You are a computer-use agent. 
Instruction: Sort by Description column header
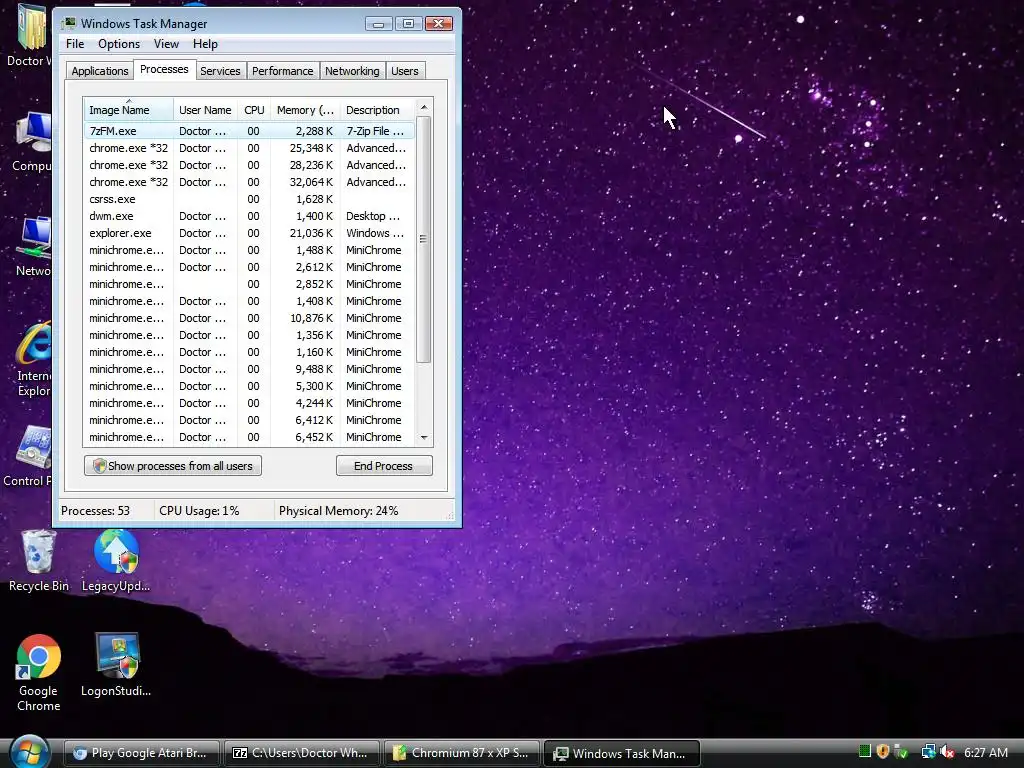pos(377,110)
